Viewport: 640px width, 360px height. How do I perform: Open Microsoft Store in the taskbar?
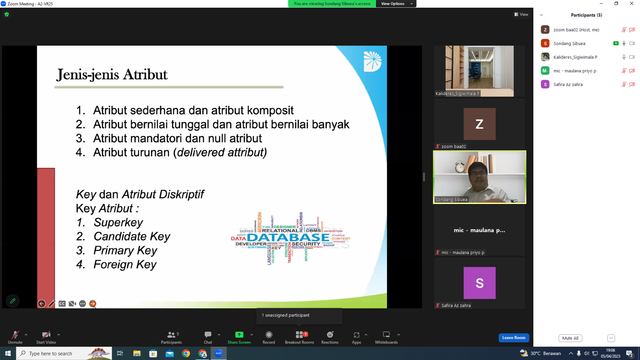pyautogui.click(x=153, y=353)
